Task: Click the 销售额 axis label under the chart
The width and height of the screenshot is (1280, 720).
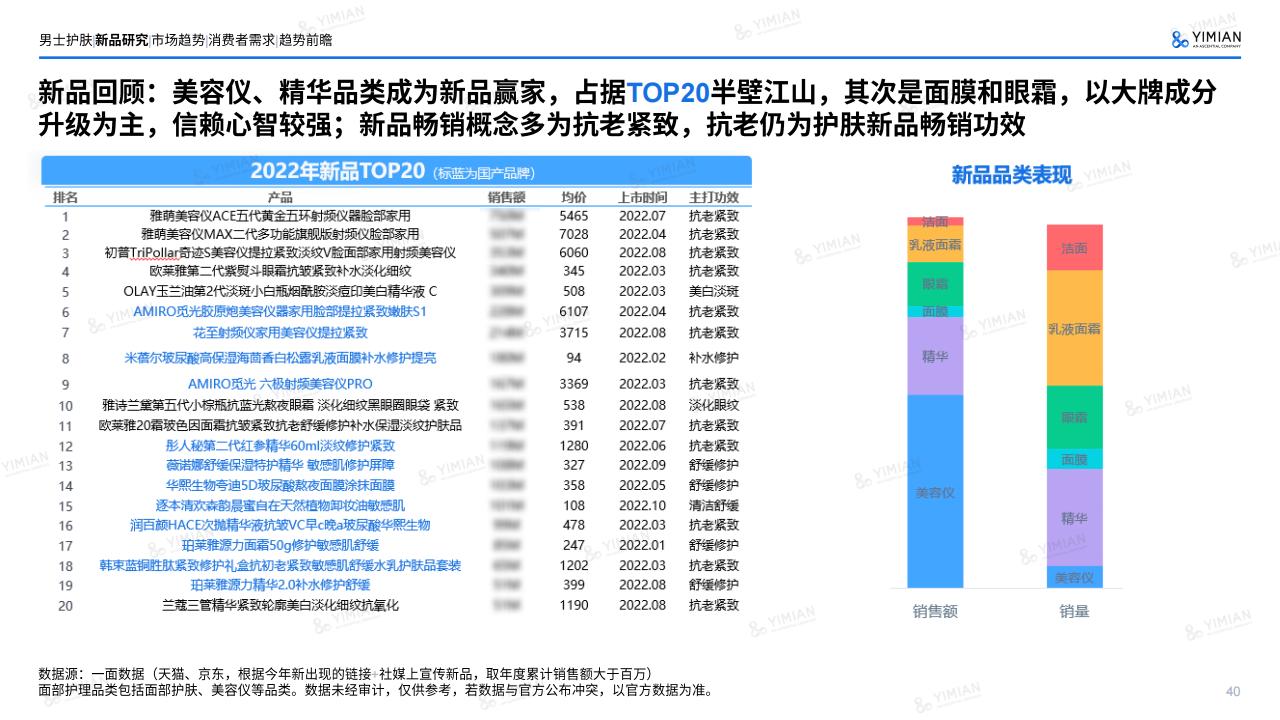Action: (935, 611)
